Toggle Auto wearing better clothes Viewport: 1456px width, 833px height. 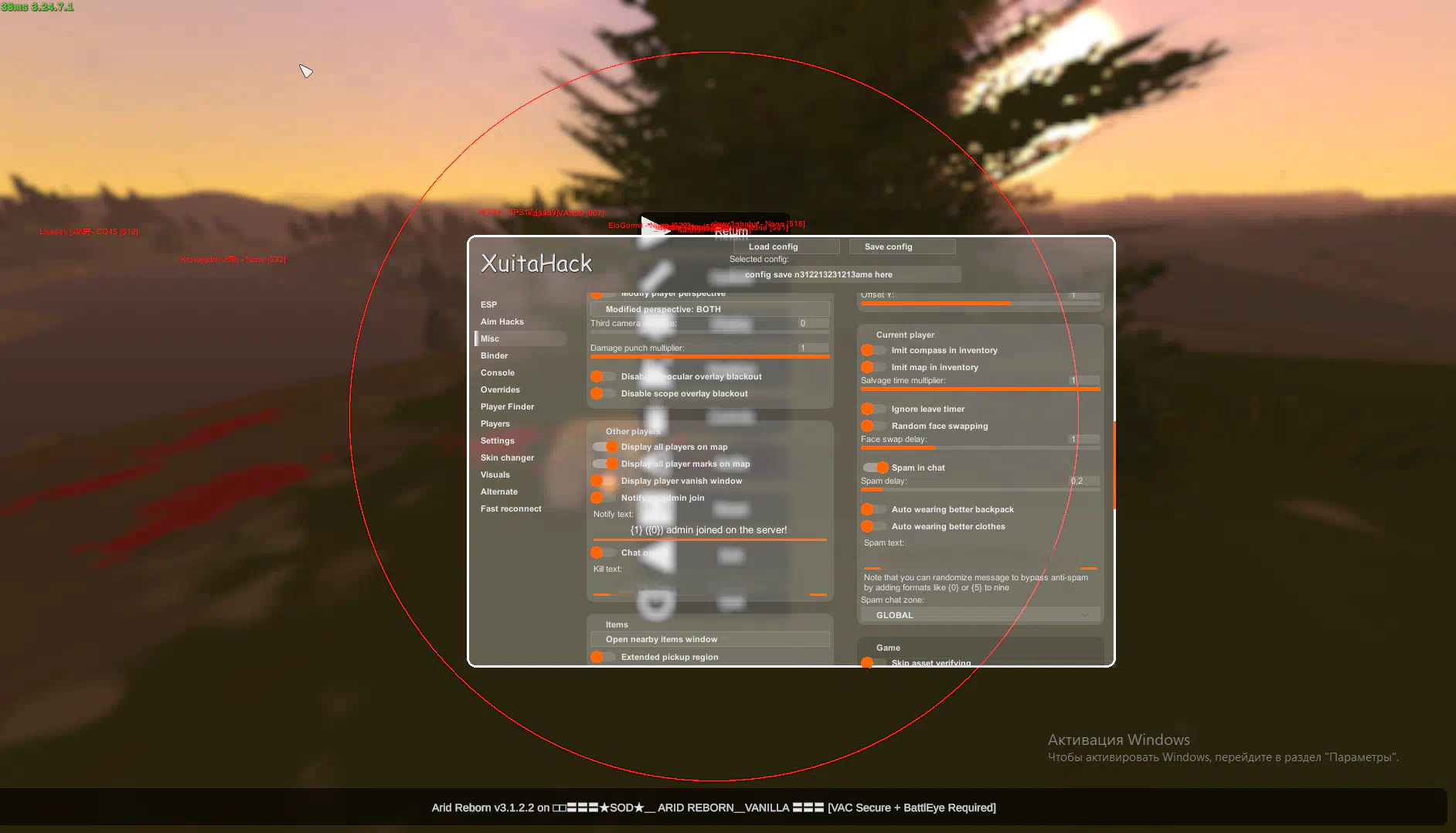click(873, 526)
